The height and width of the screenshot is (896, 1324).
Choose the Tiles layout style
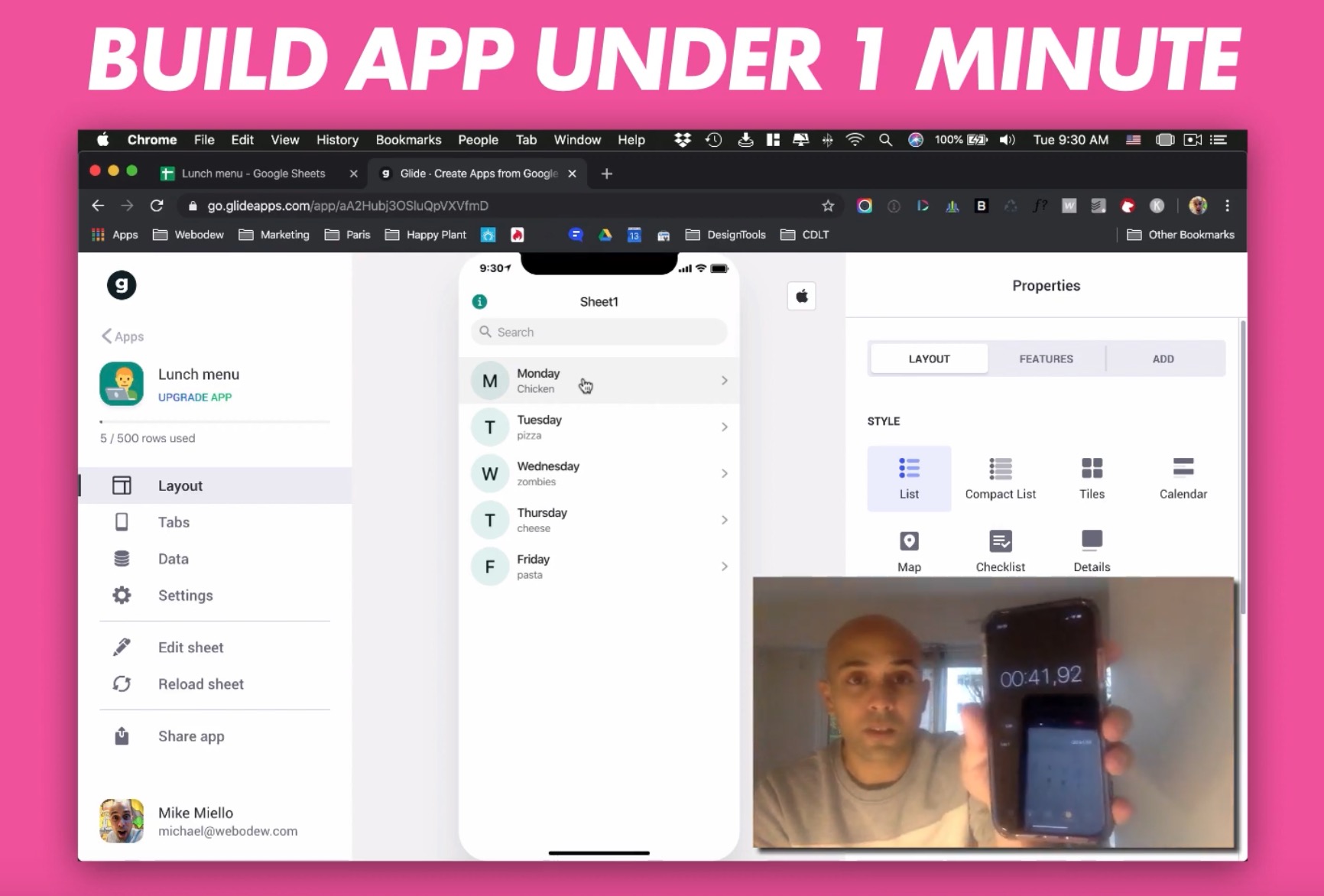[1092, 476]
